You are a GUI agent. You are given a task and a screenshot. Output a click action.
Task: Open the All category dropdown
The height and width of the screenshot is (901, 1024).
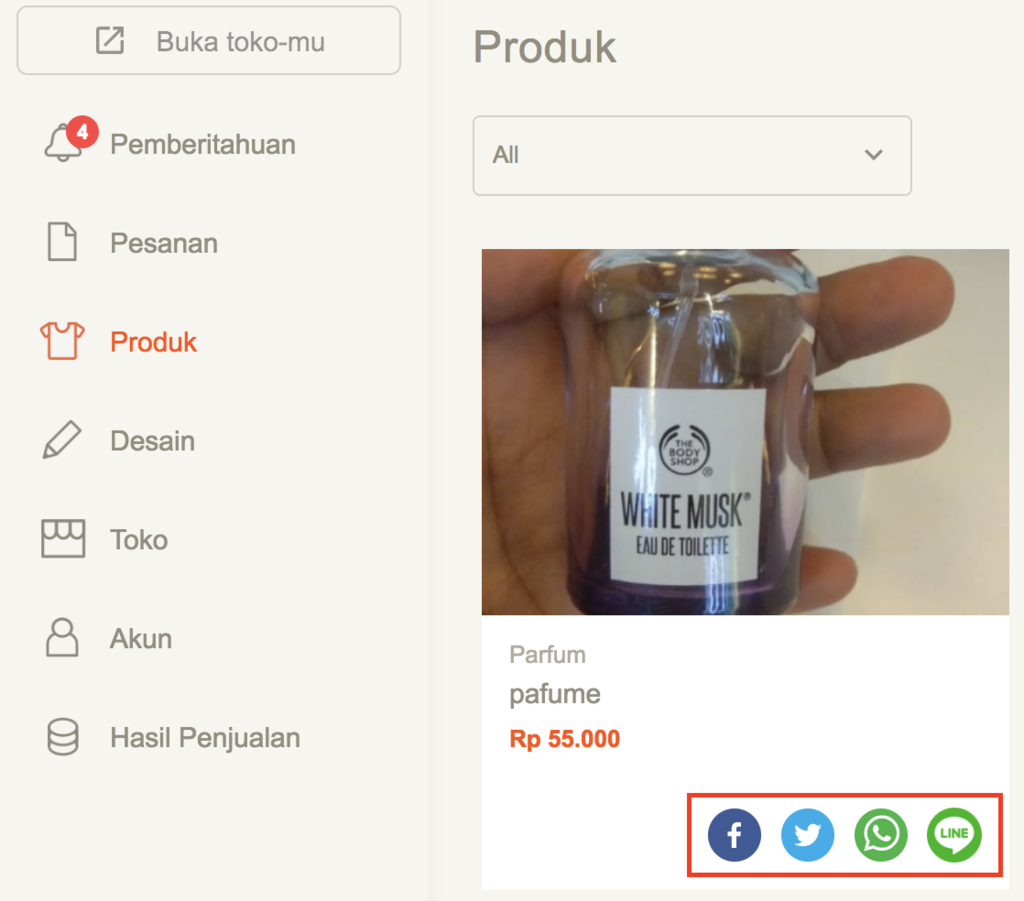692,155
